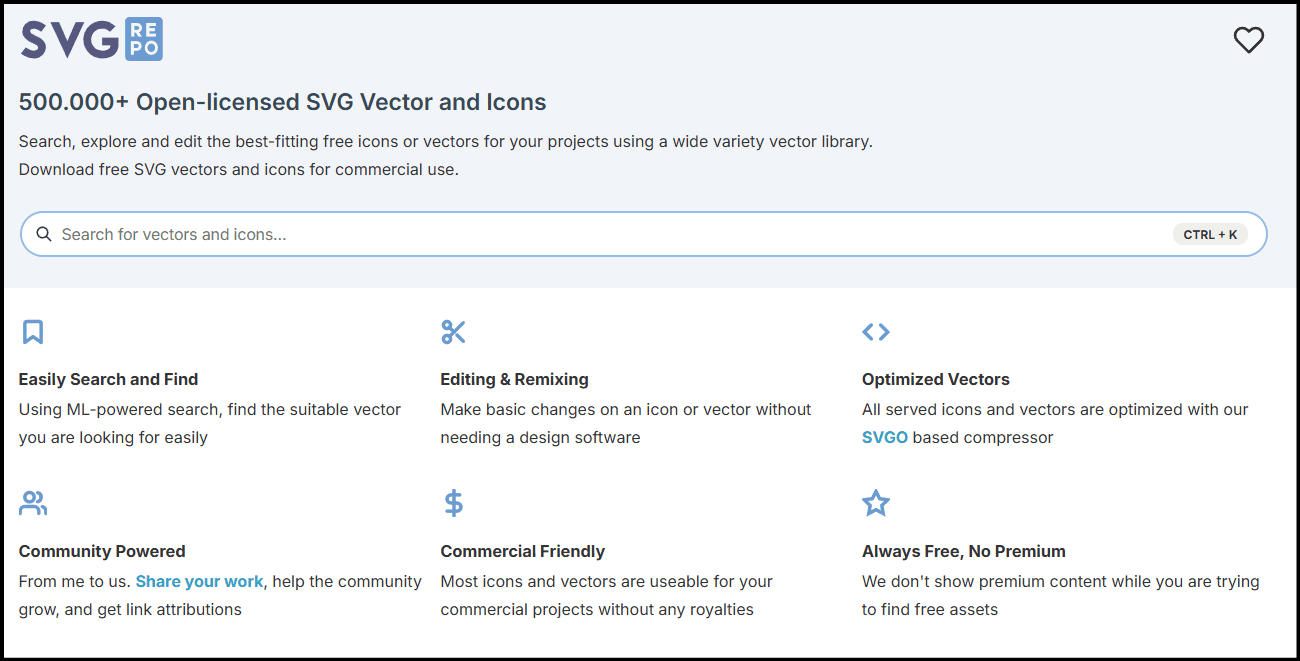
Task: Open your favorites with the heart icon
Action: click(1248, 40)
